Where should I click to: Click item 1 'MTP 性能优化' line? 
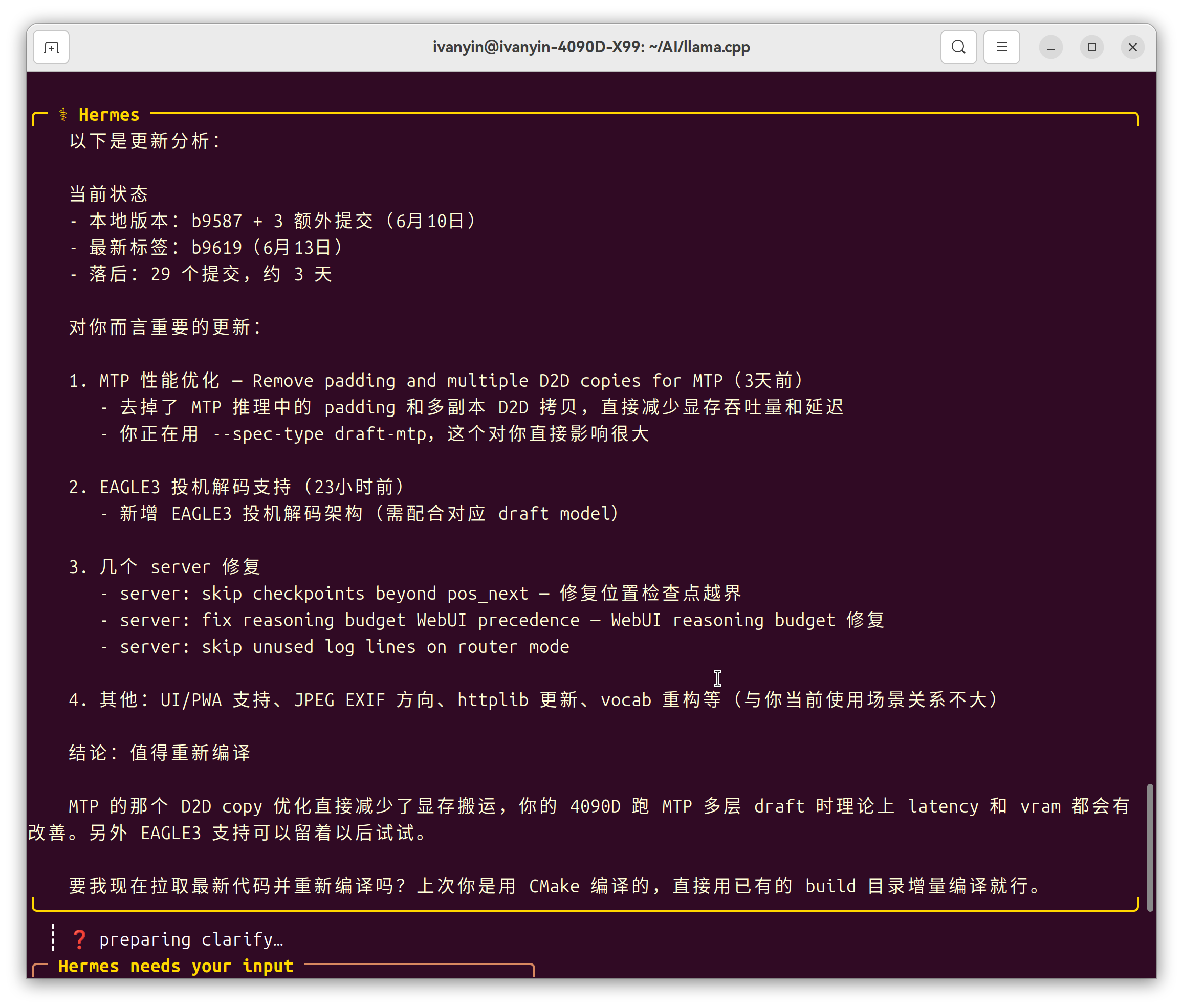(437, 381)
